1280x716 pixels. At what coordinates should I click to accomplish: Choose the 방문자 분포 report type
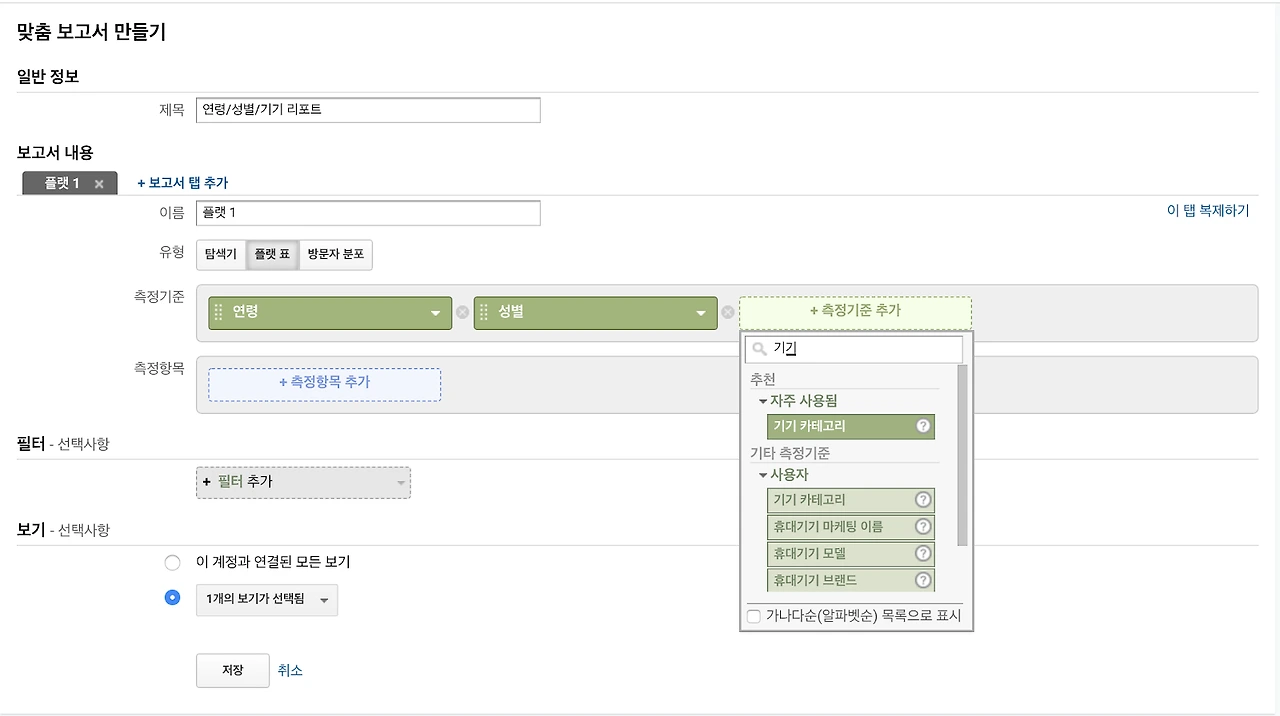click(336, 255)
